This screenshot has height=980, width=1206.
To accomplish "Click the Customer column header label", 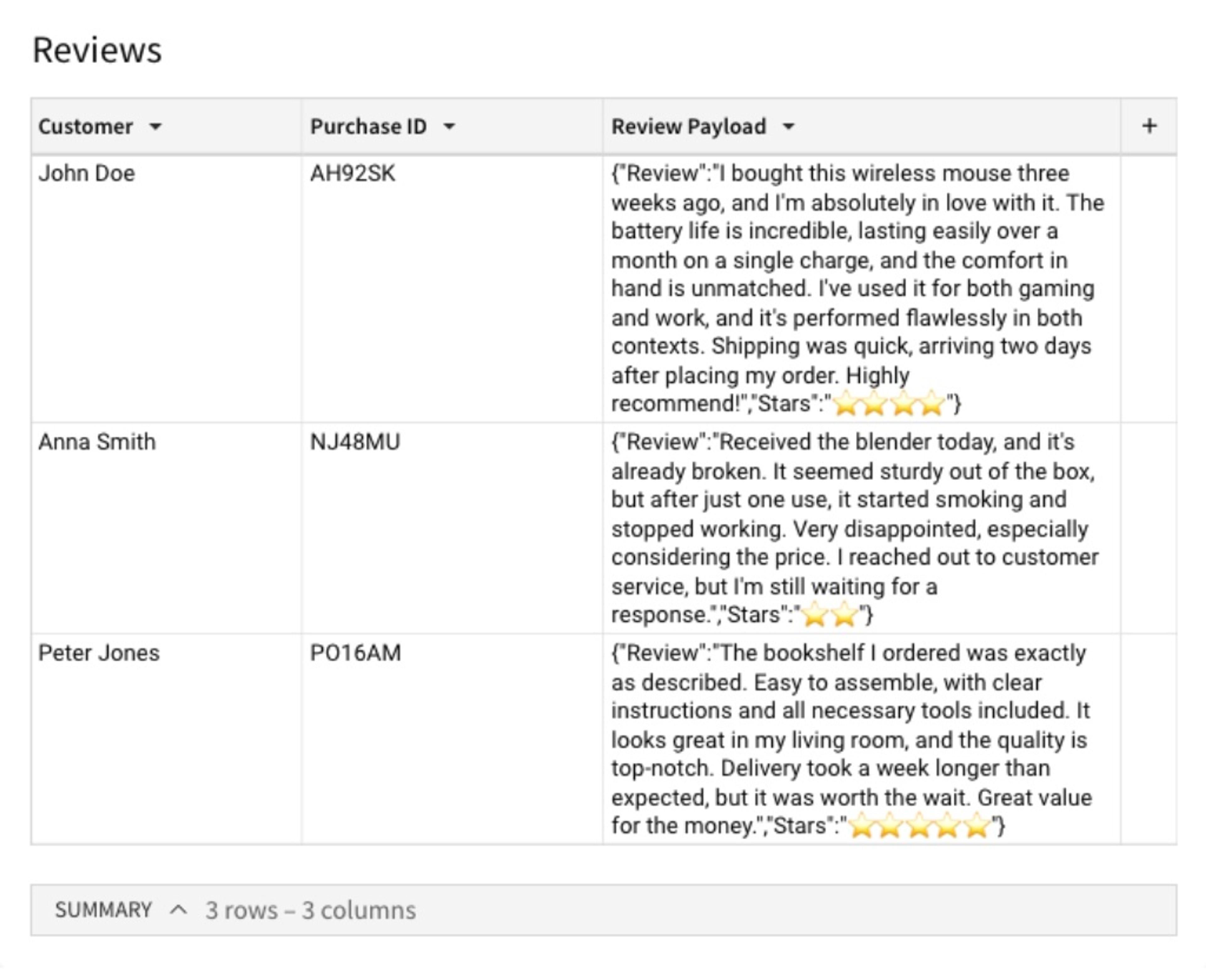I will pos(85,127).
